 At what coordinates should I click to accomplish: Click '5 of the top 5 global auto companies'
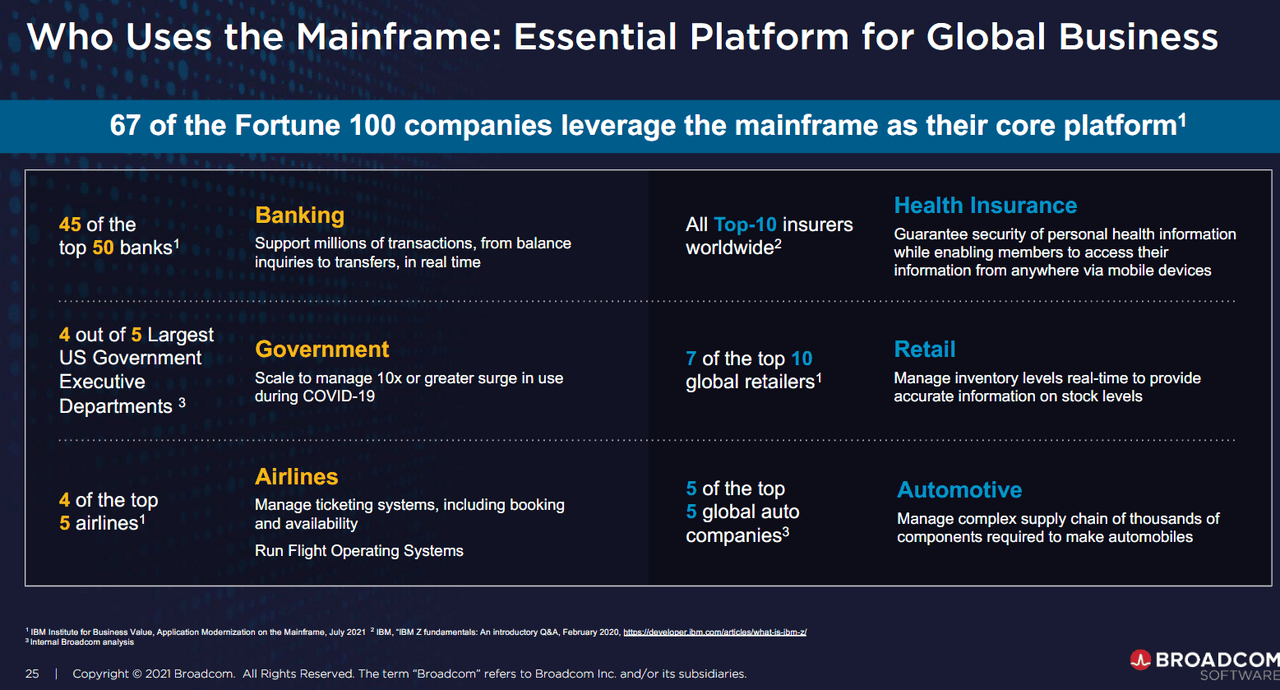point(742,512)
